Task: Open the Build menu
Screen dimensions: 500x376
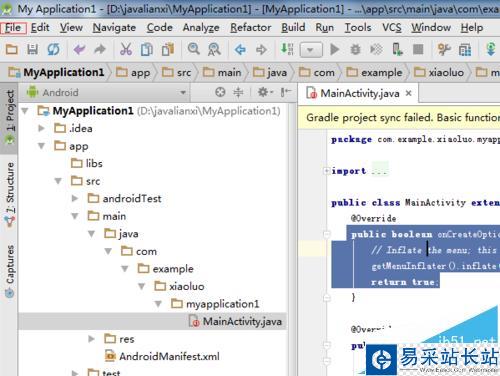Action: tap(293, 28)
